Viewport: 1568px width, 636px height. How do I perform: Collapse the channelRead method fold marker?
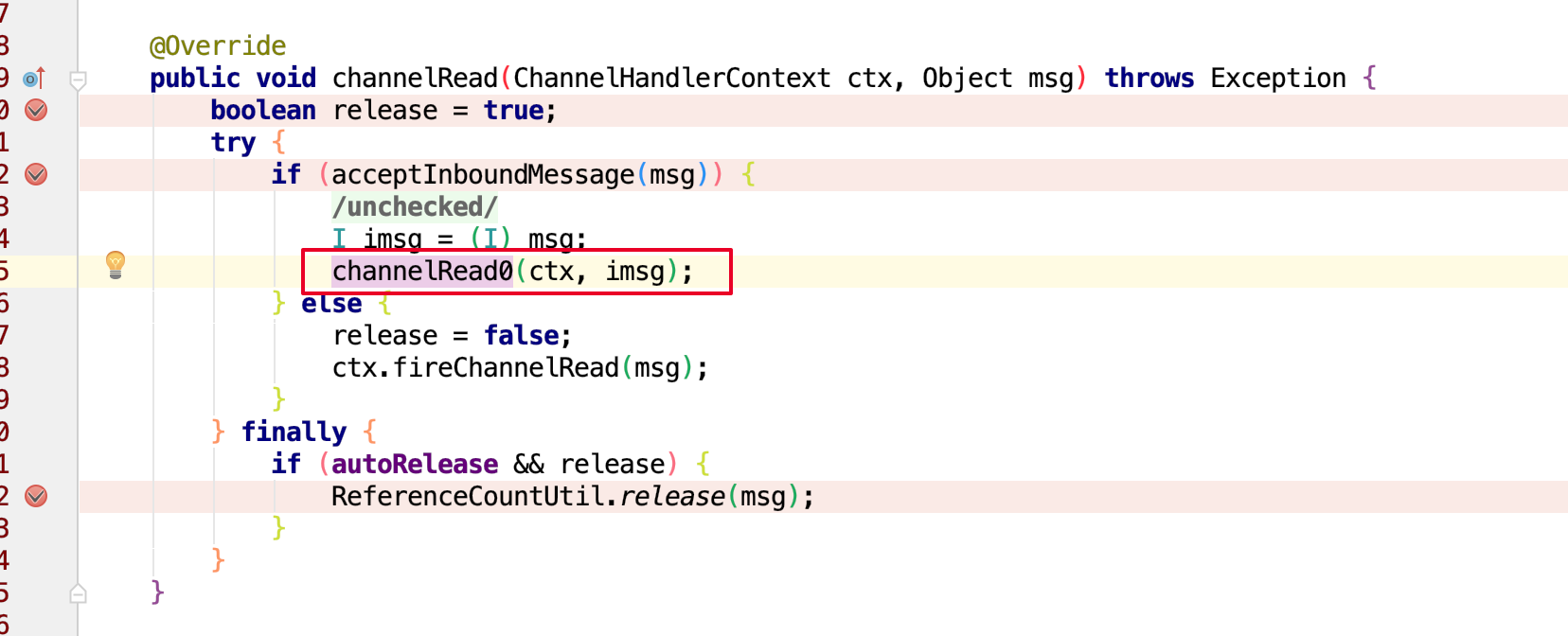(79, 80)
